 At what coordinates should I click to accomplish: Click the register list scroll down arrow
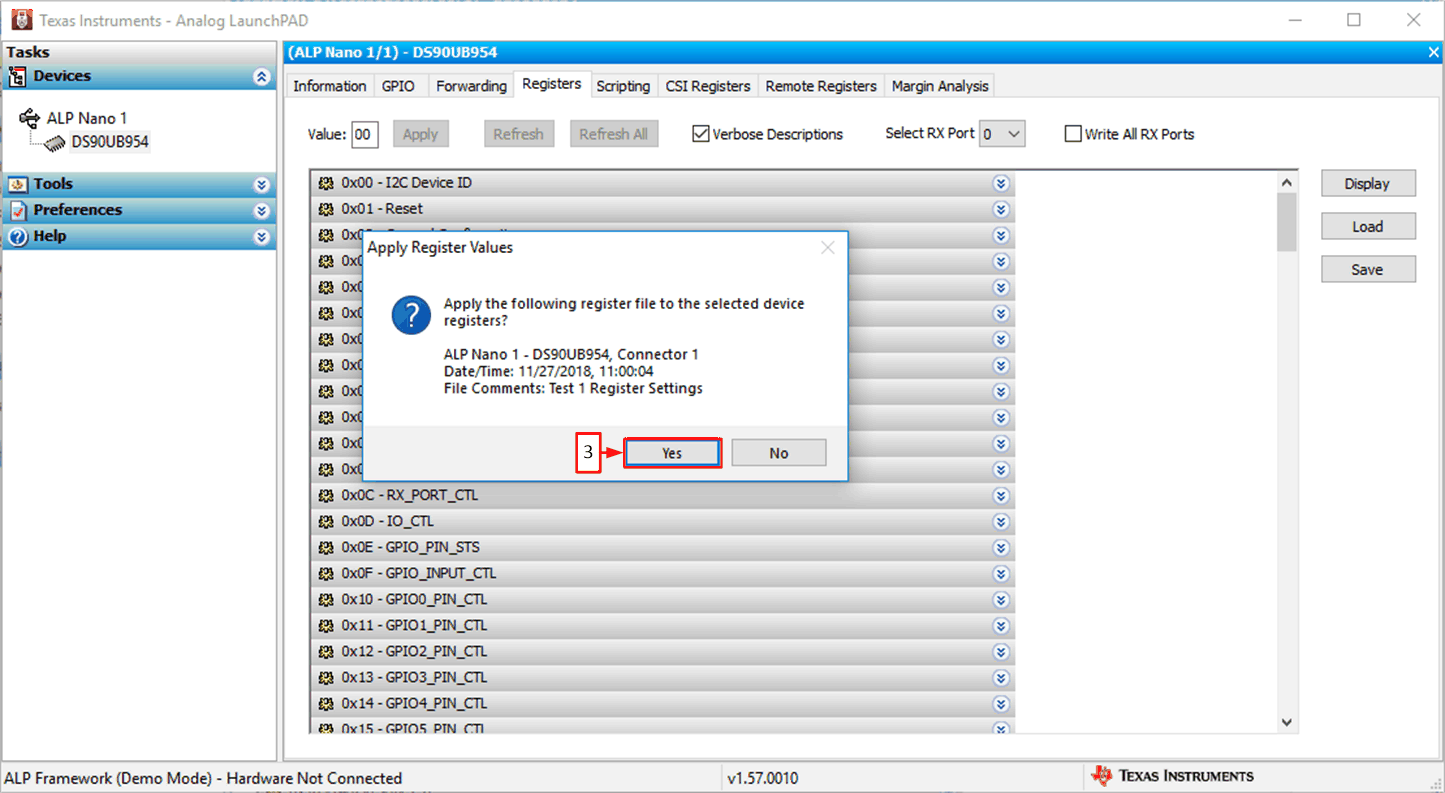(1287, 722)
